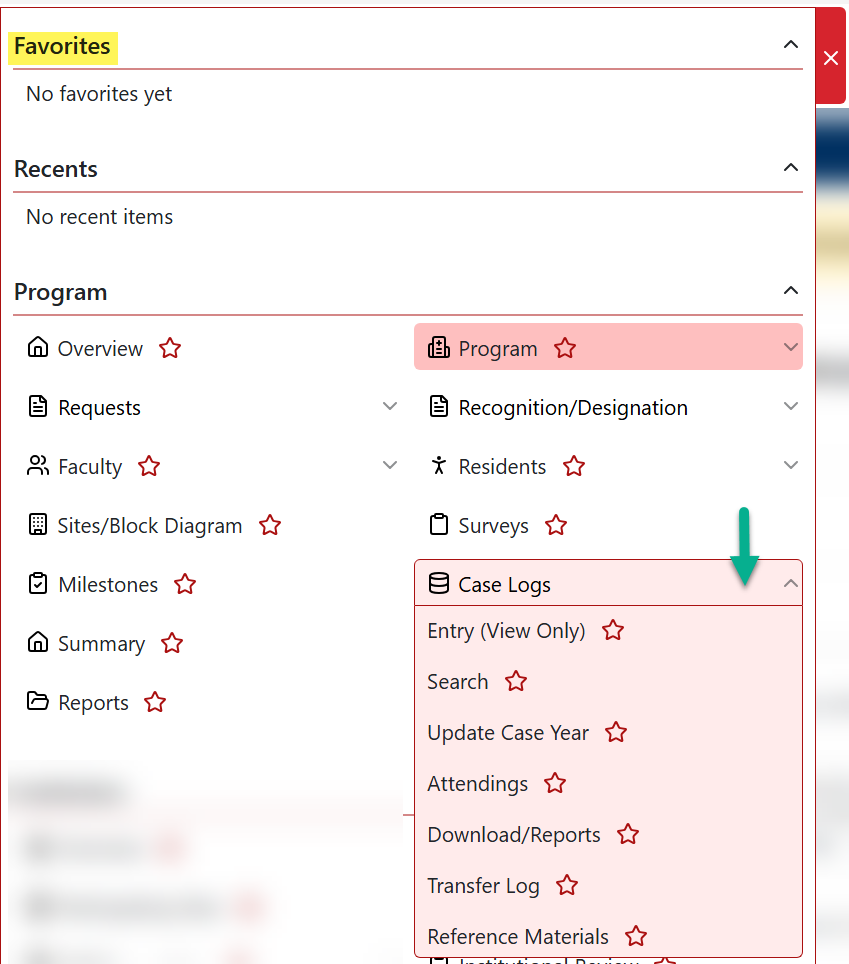Star the Sites/Block Diagram item

(x=269, y=525)
